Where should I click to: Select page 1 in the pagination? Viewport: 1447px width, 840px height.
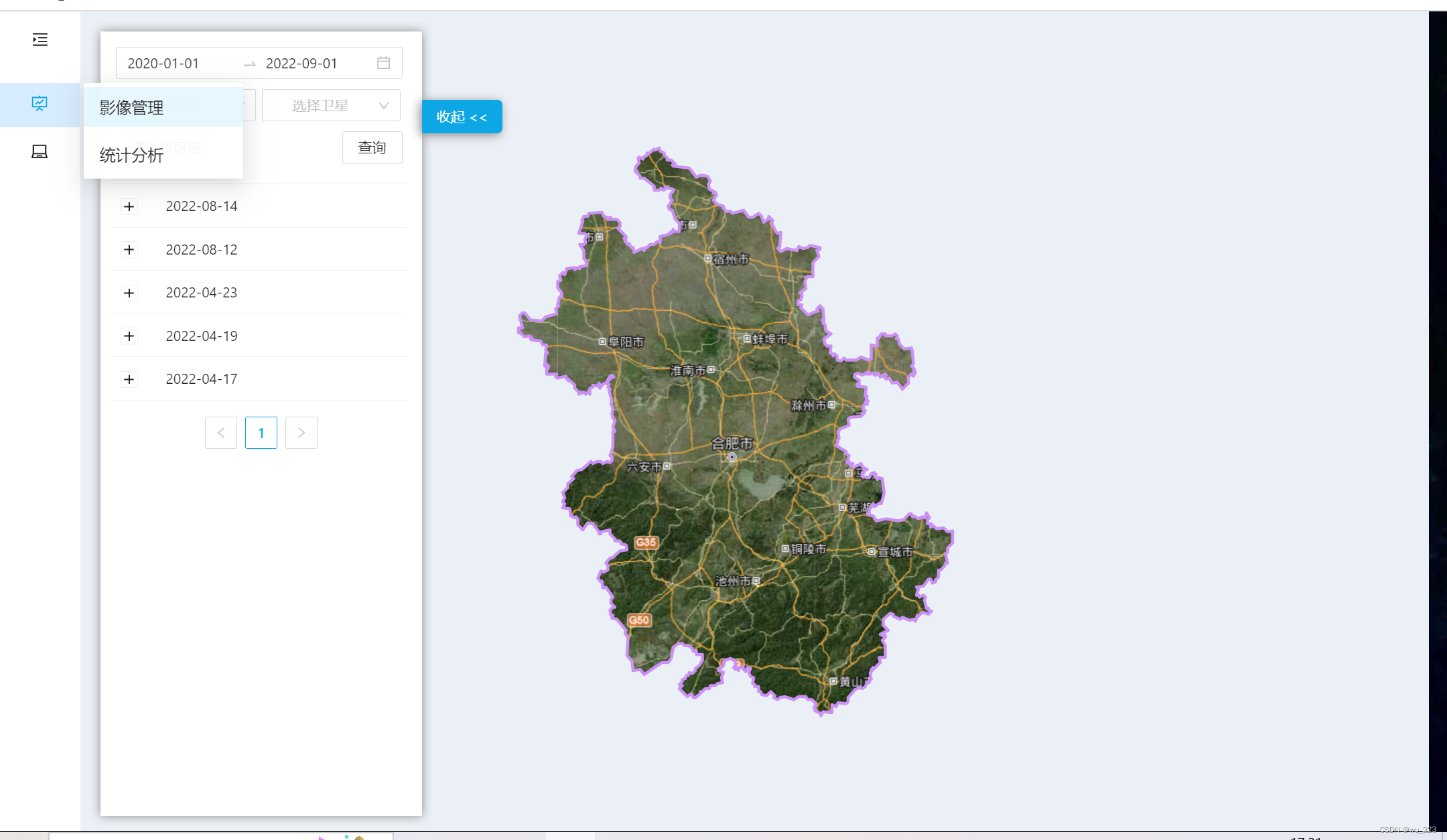tap(261, 433)
